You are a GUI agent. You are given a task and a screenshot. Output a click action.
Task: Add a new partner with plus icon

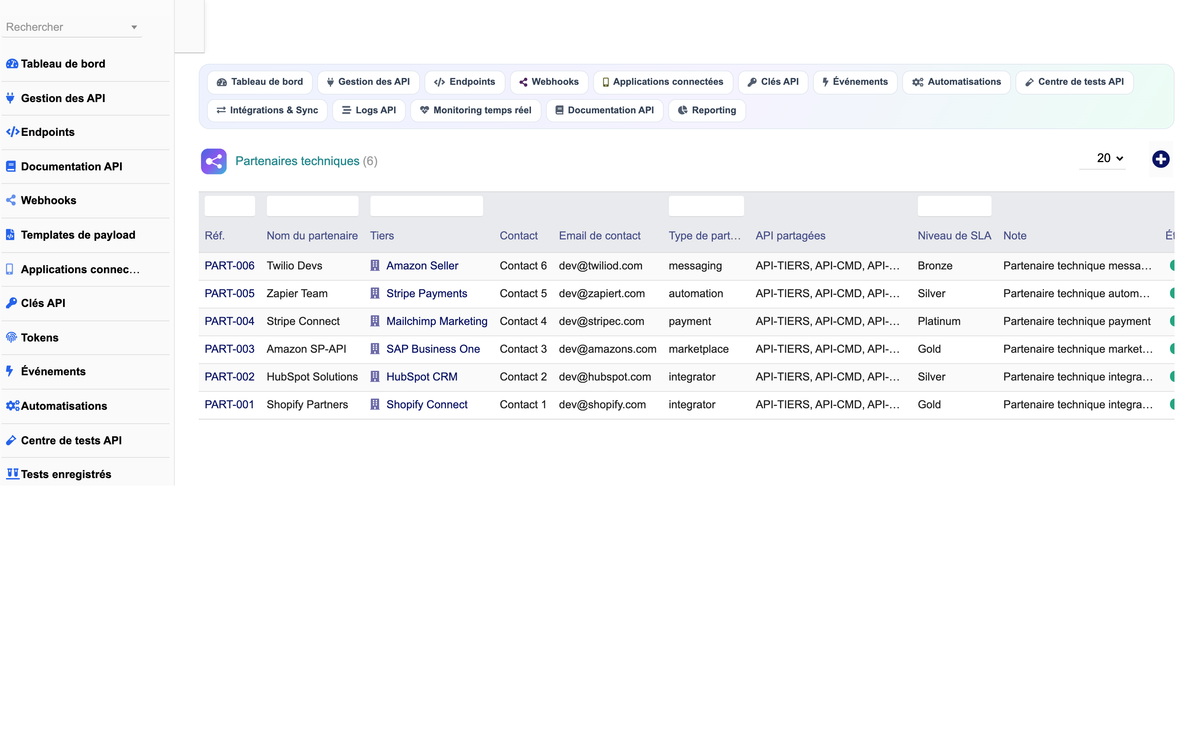click(1161, 159)
